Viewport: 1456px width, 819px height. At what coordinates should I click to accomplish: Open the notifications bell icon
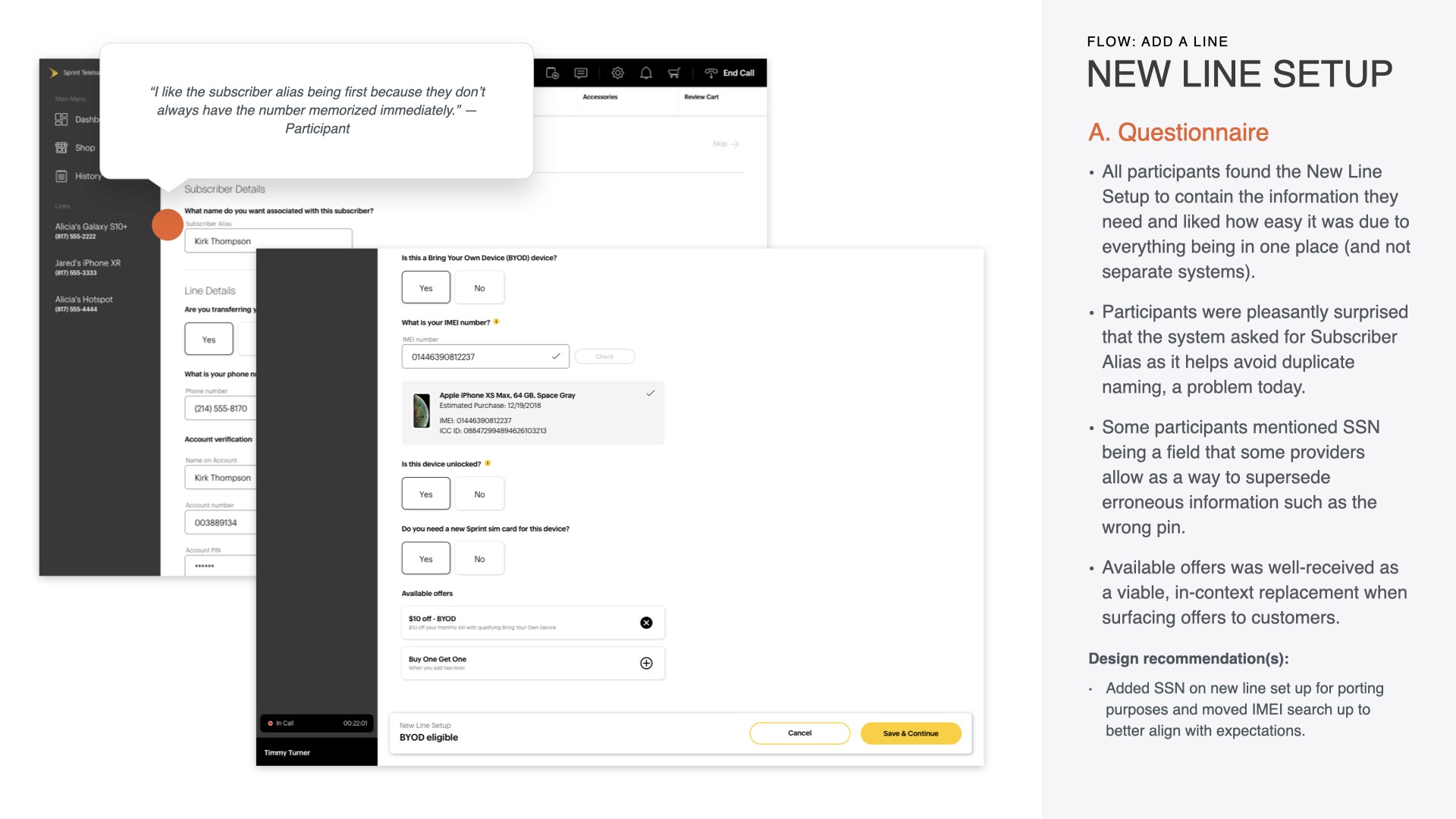point(646,73)
